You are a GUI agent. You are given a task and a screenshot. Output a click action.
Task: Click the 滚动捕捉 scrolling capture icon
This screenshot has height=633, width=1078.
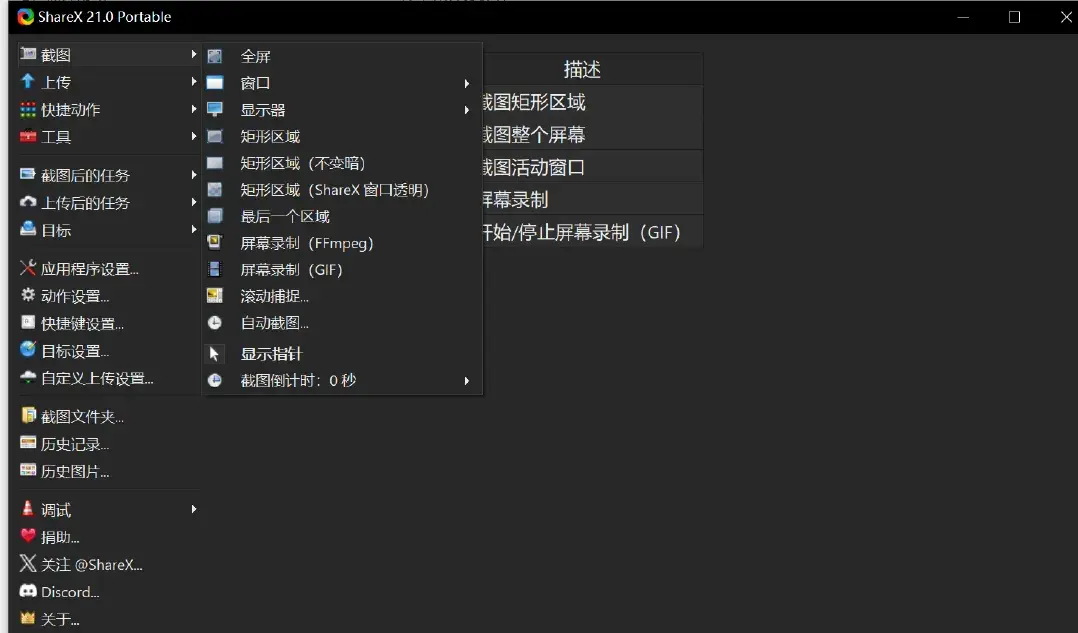214,296
